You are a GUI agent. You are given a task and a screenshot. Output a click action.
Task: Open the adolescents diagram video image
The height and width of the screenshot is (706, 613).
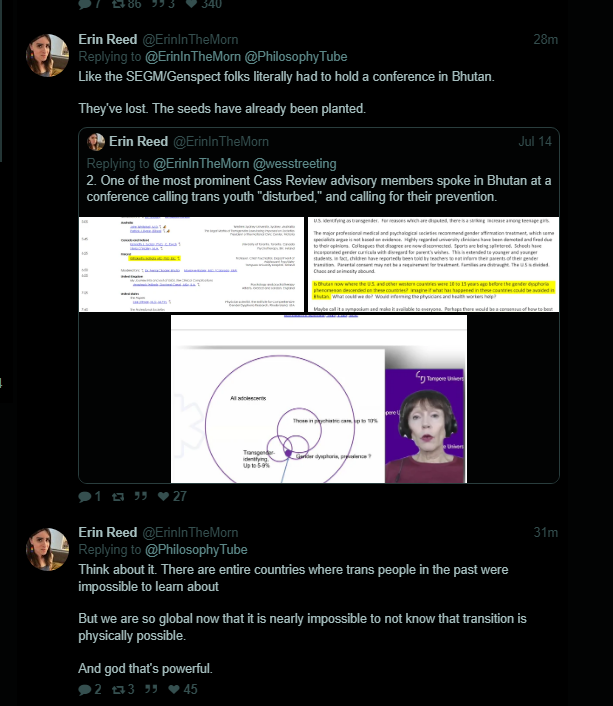pyautogui.click(x=319, y=399)
